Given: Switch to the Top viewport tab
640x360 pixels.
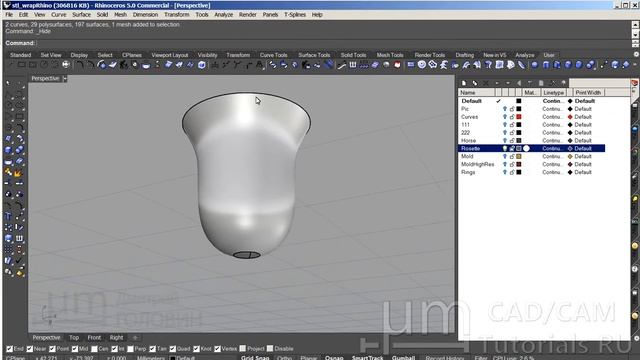Looking at the screenshot, I should [74, 338].
